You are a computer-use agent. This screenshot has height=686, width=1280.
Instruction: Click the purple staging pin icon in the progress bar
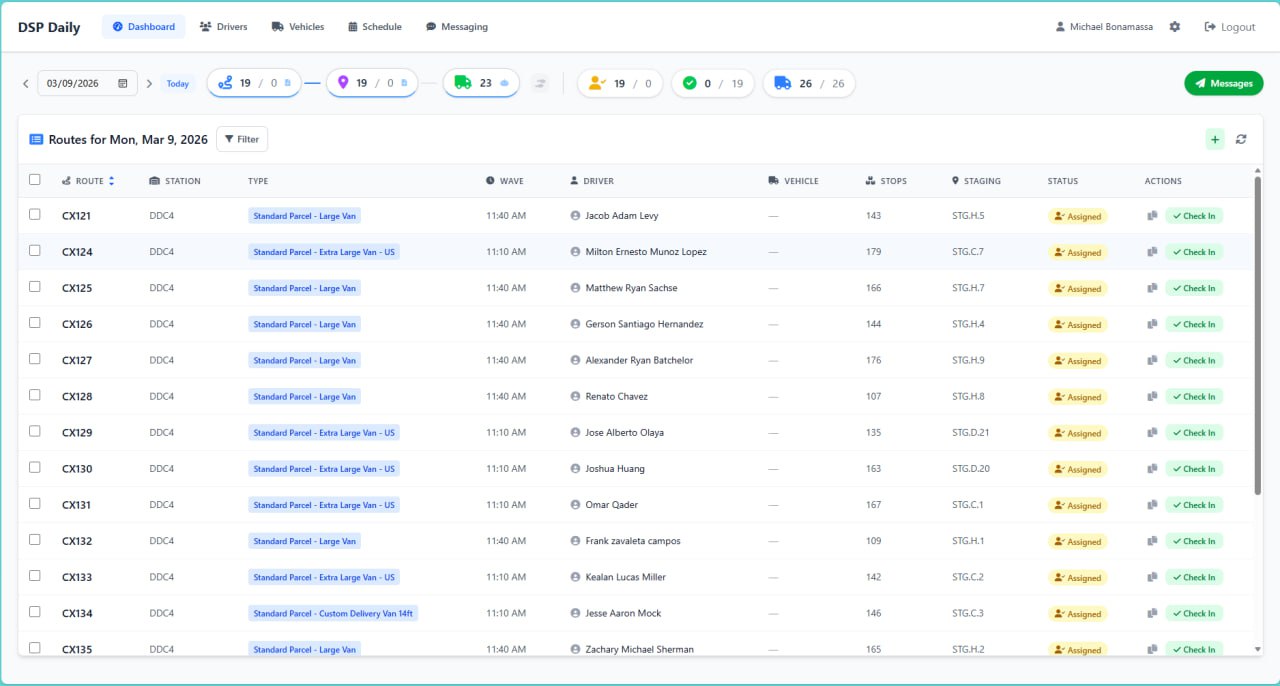click(x=343, y=83)
